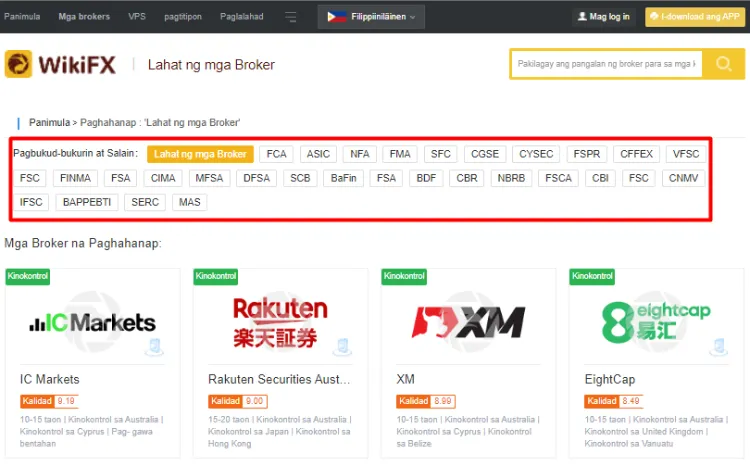Filter brokers by ASIC
This screenshot has height=466, width=750.
coord(318,154)
